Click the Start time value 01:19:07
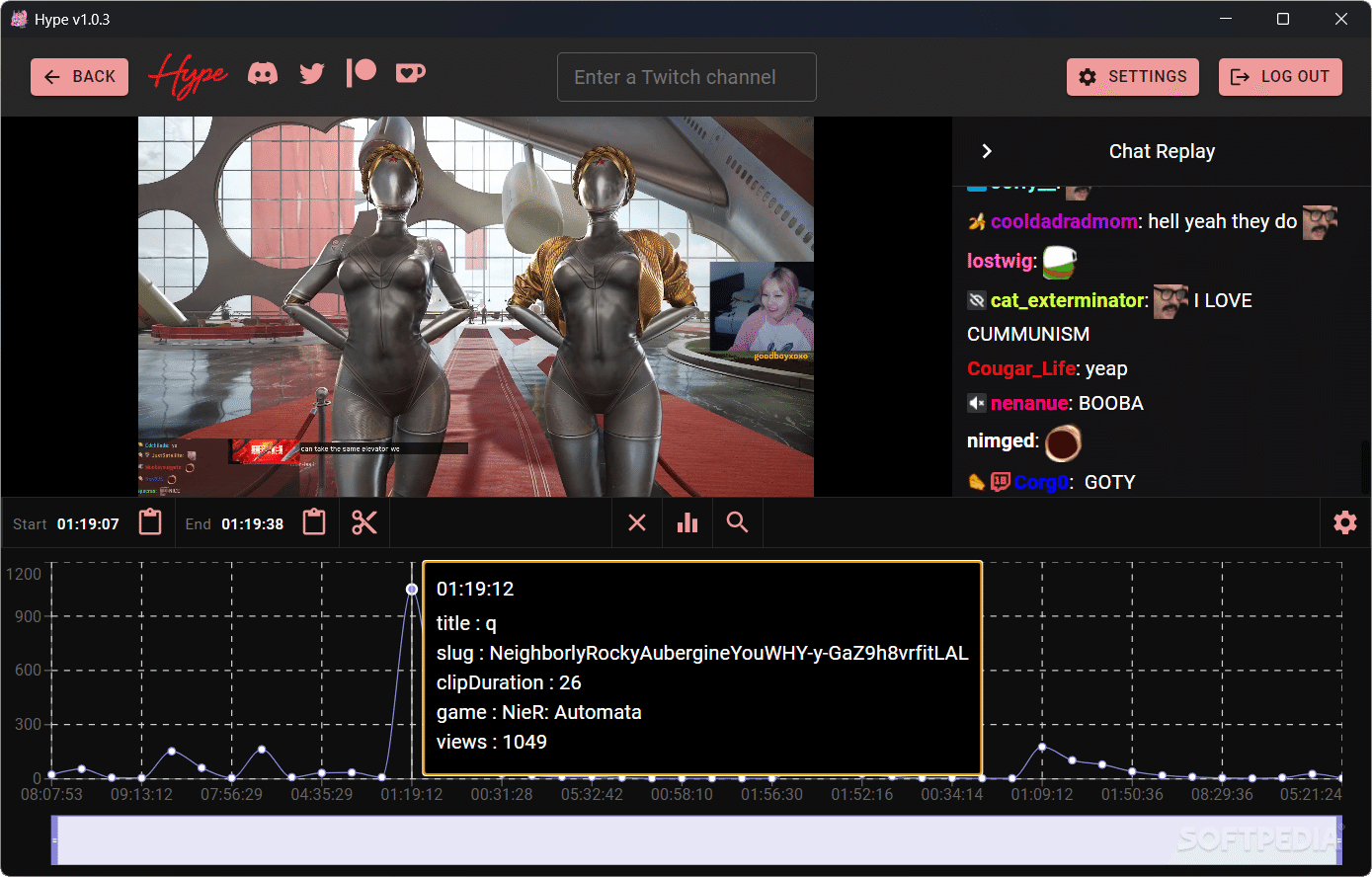Image resolution: width=1372 pixels, height=877 pixels. 88,524
